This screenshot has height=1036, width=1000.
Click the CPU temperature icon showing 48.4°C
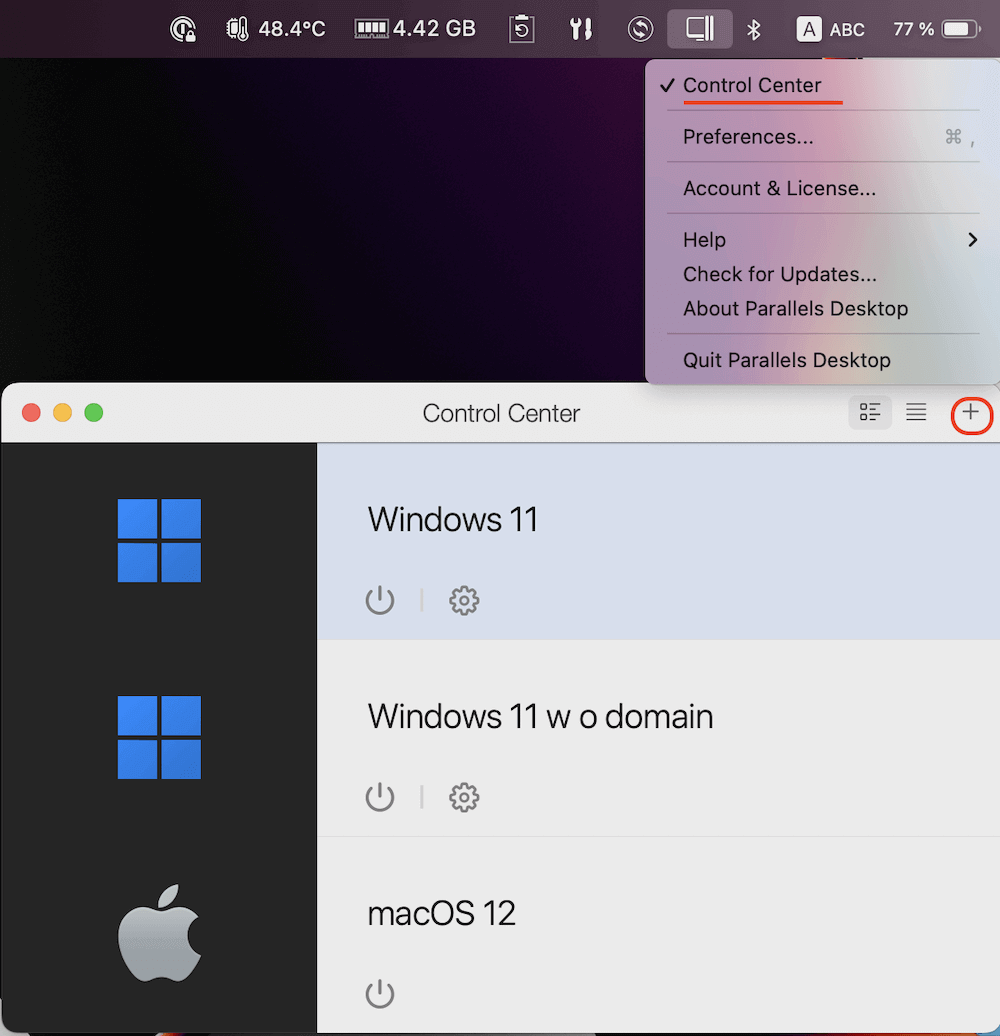coord(237,29)
